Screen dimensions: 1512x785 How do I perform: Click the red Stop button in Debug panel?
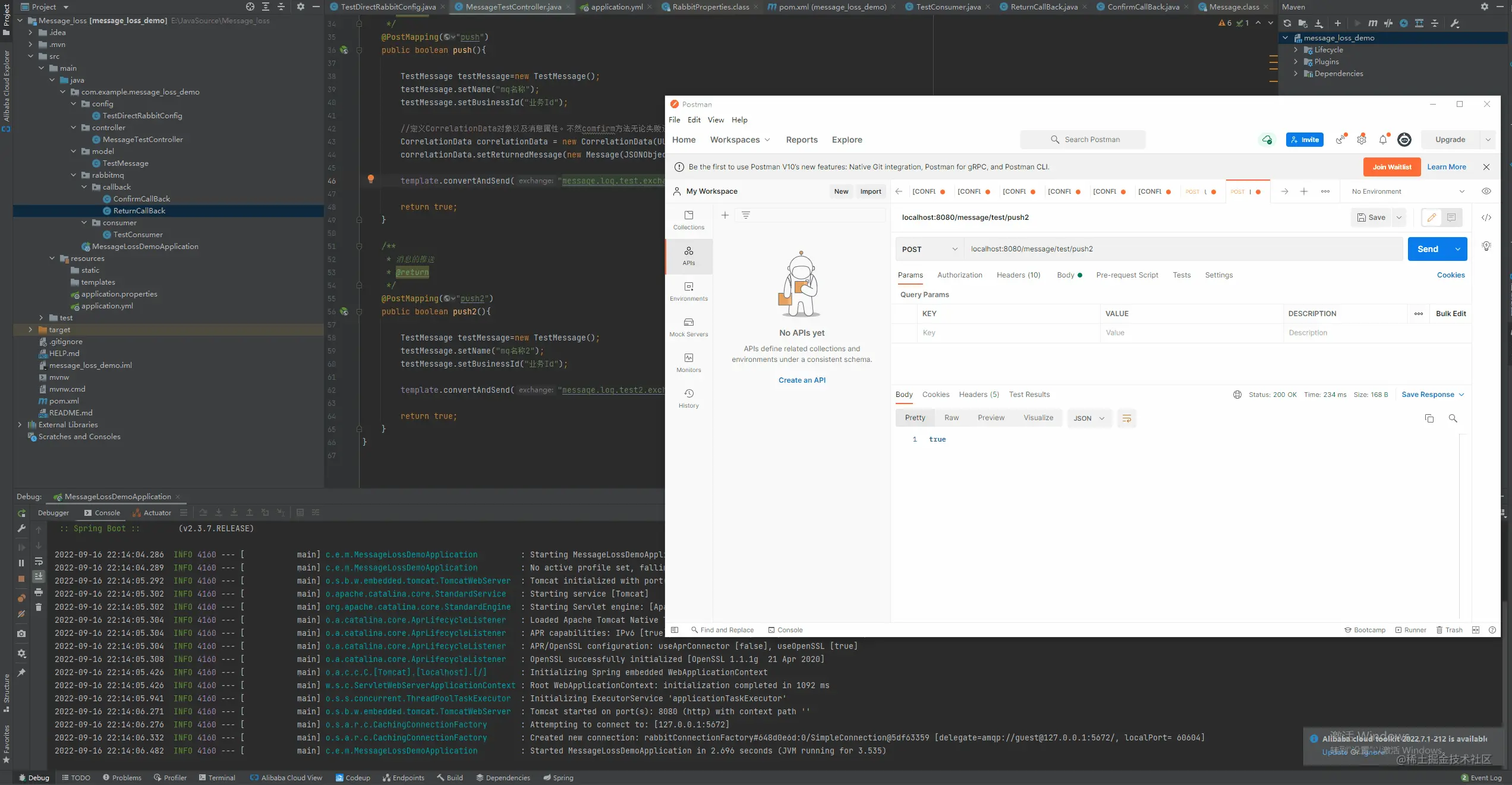pyautogui.click(x=21, y=578)
